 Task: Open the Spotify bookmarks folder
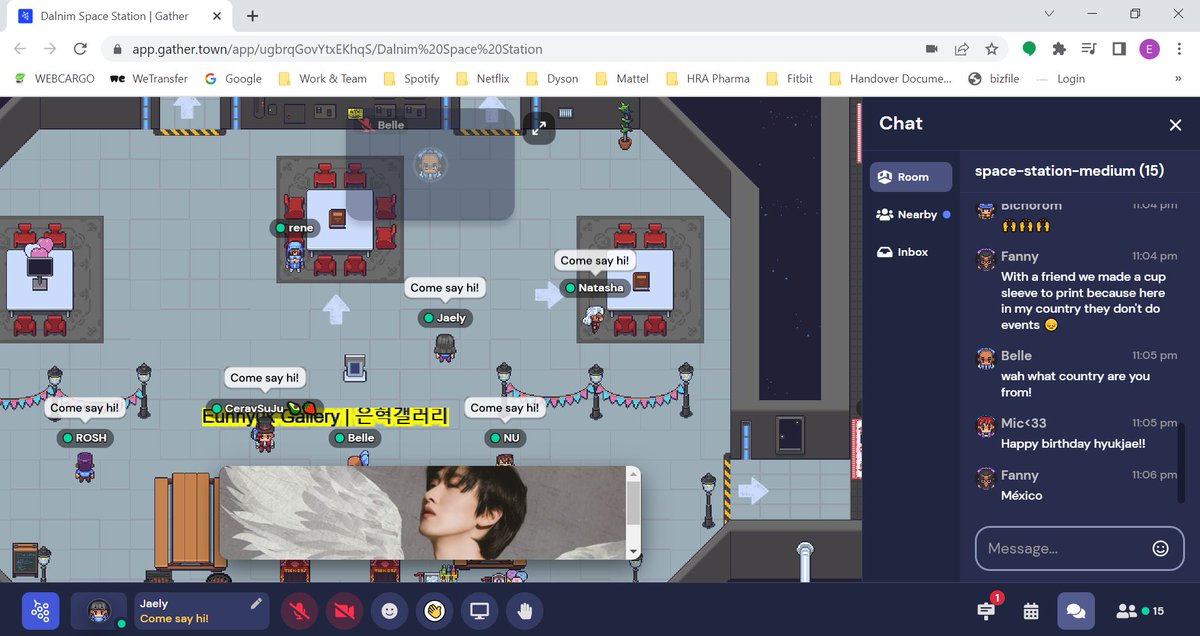(x=411, y=78)
